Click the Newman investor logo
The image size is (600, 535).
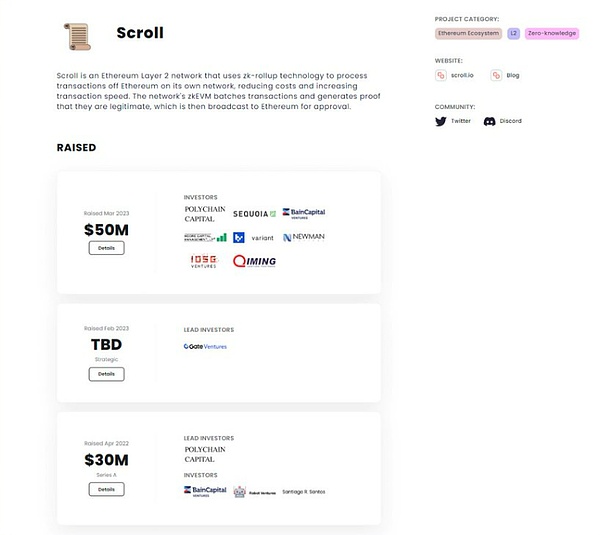[x=304, y=237]
